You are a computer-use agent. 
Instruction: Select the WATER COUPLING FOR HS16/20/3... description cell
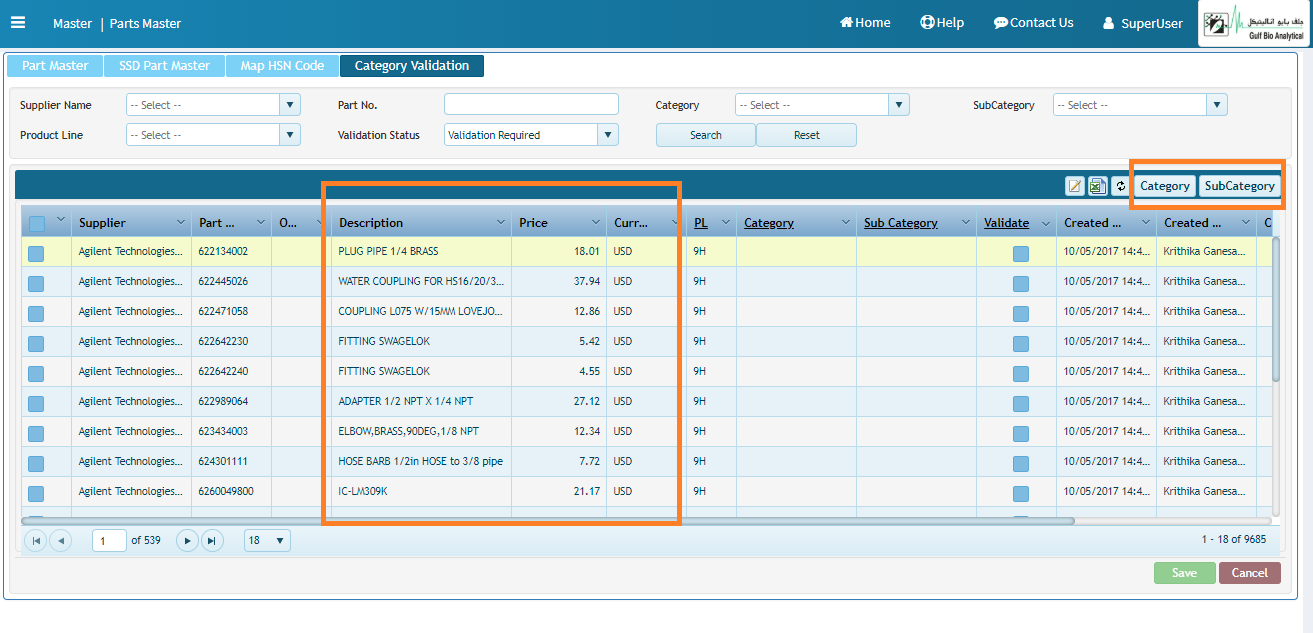coord(421,281)
